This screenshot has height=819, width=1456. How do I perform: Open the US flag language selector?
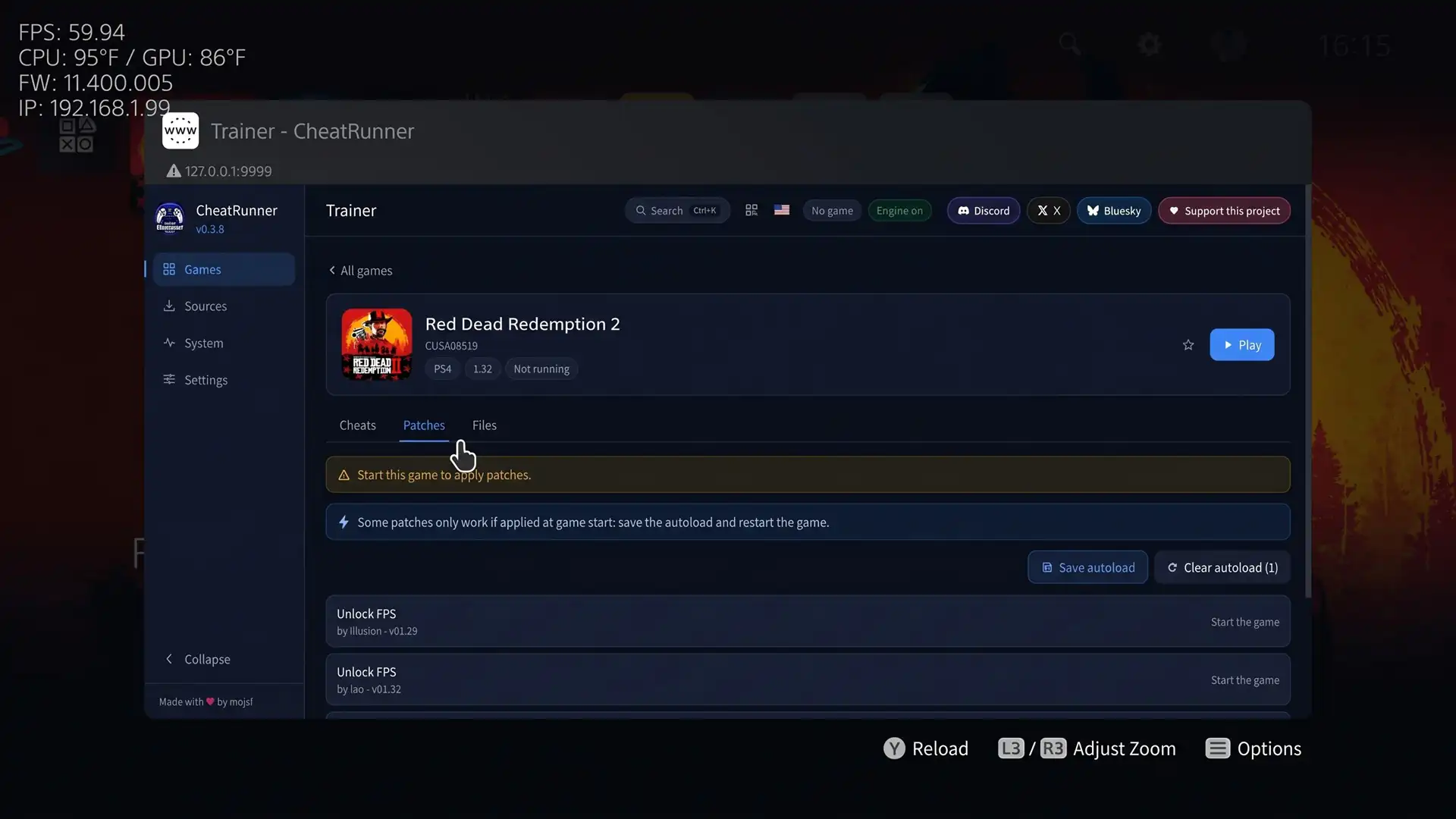pyautogui.click(x=782, y=210)
